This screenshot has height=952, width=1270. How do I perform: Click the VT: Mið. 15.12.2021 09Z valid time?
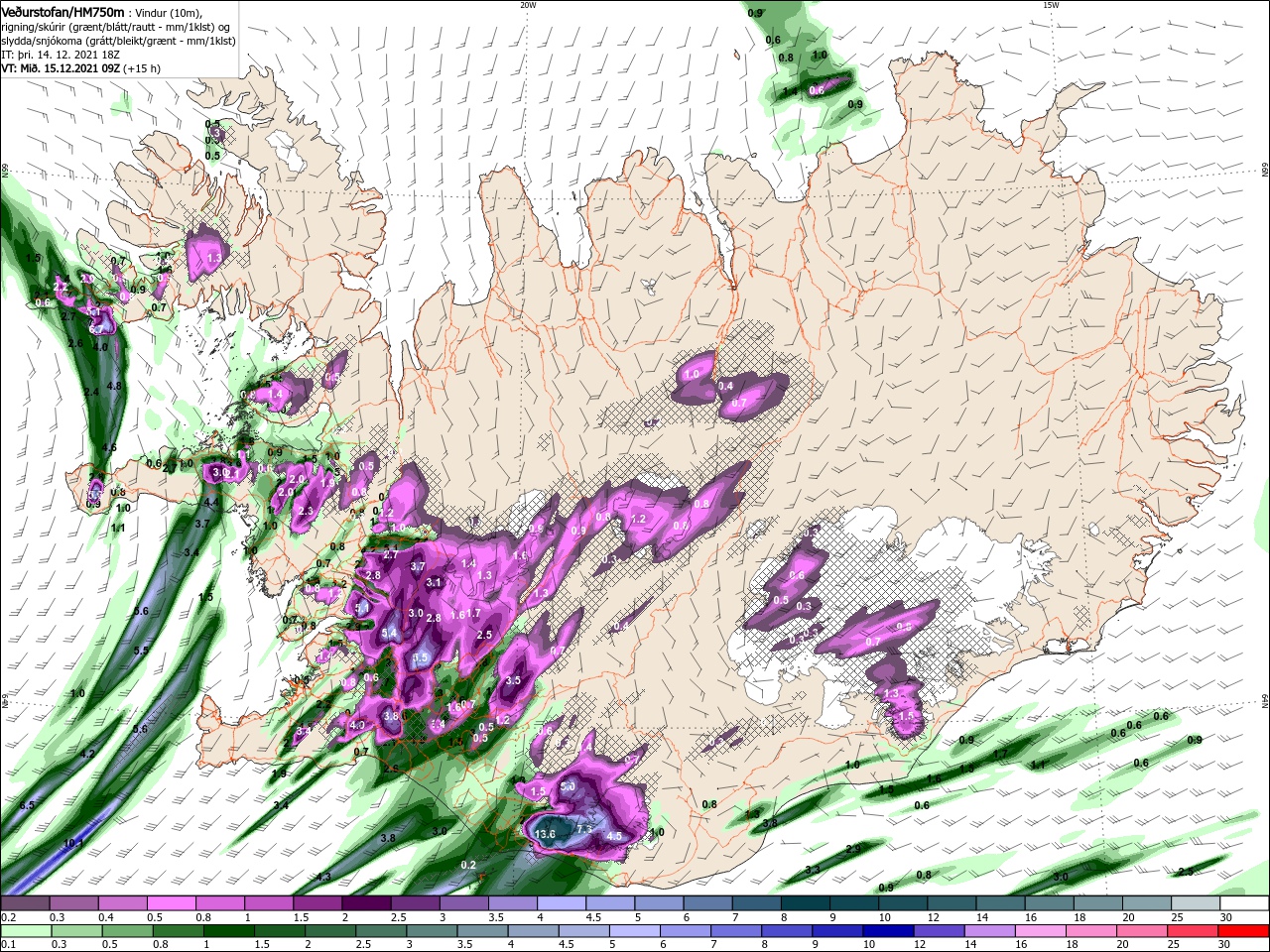62,68
